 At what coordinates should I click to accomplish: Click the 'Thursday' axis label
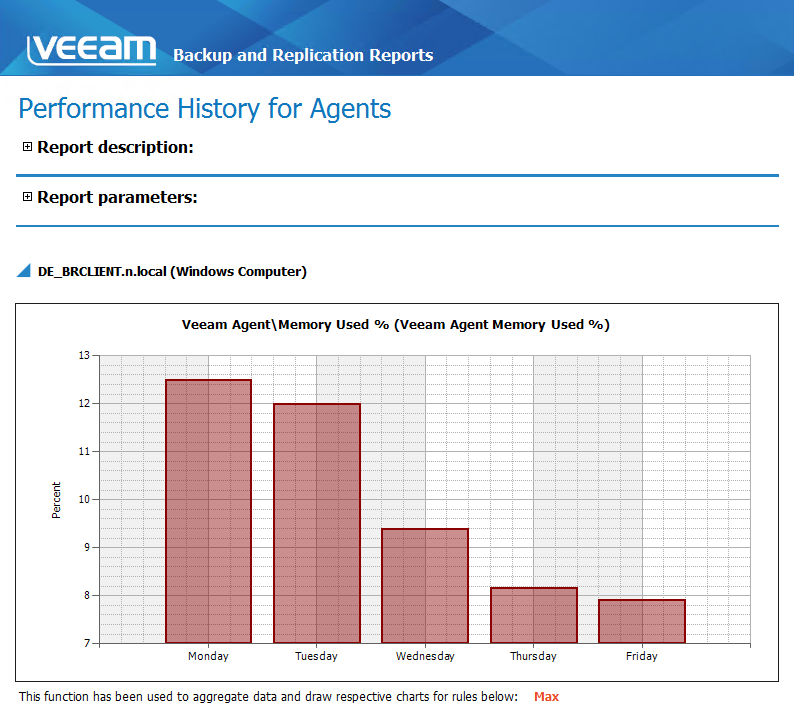(533, 656)
